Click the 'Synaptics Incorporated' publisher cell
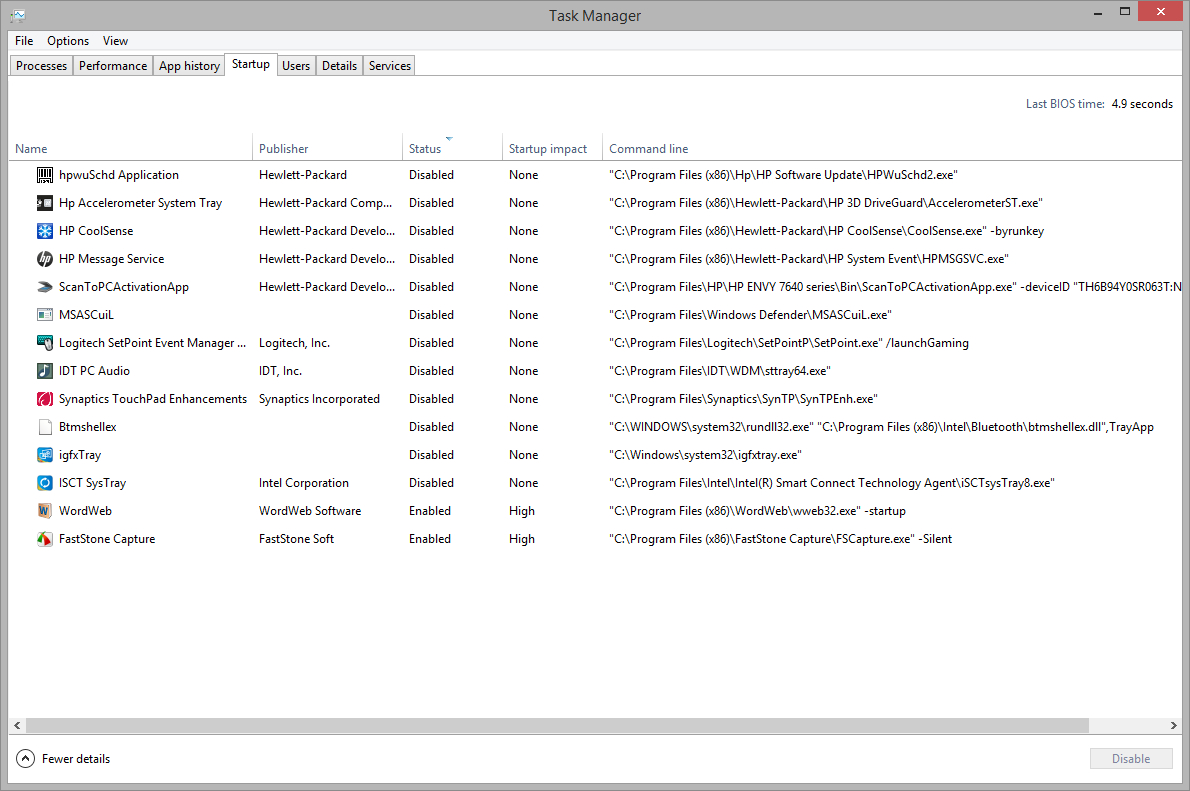 point(319,399)
